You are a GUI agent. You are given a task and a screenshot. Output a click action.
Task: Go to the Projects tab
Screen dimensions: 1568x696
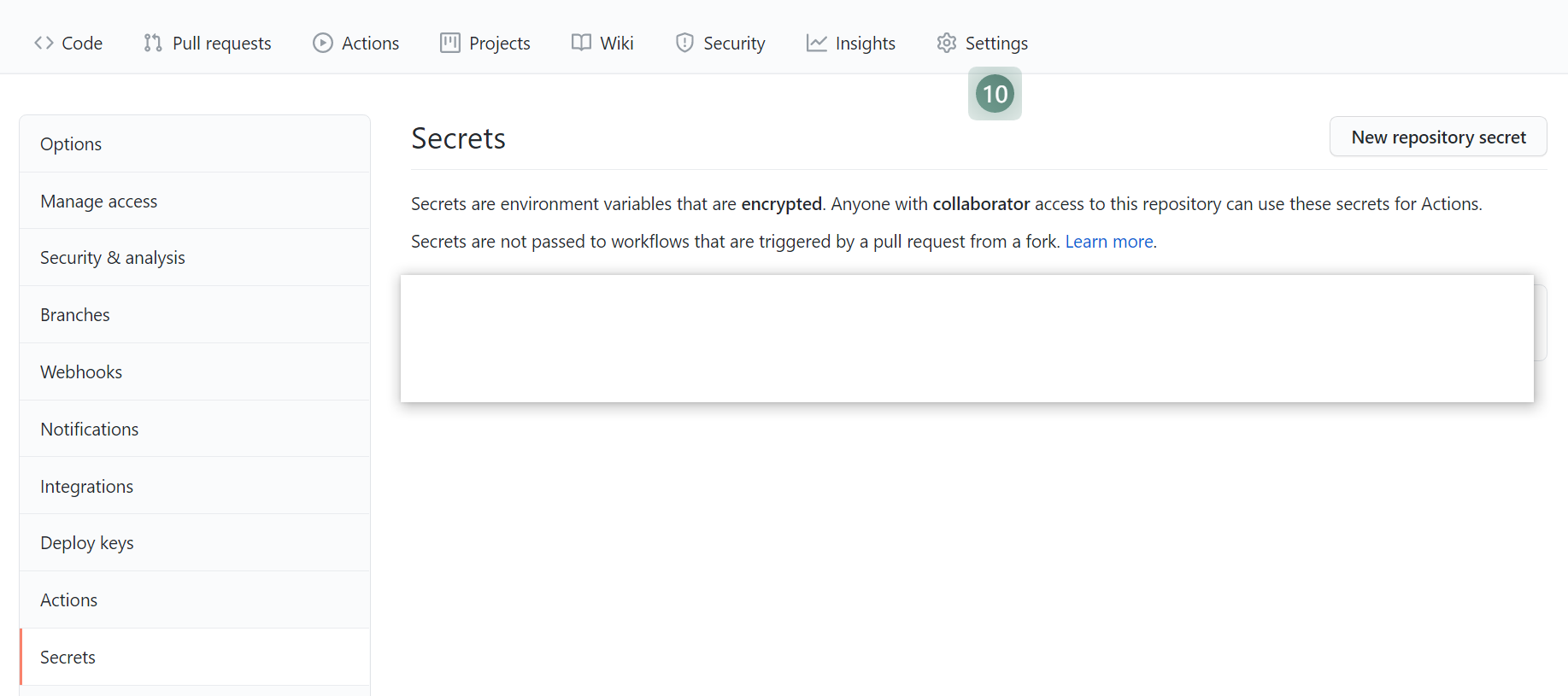coord(485,43)
